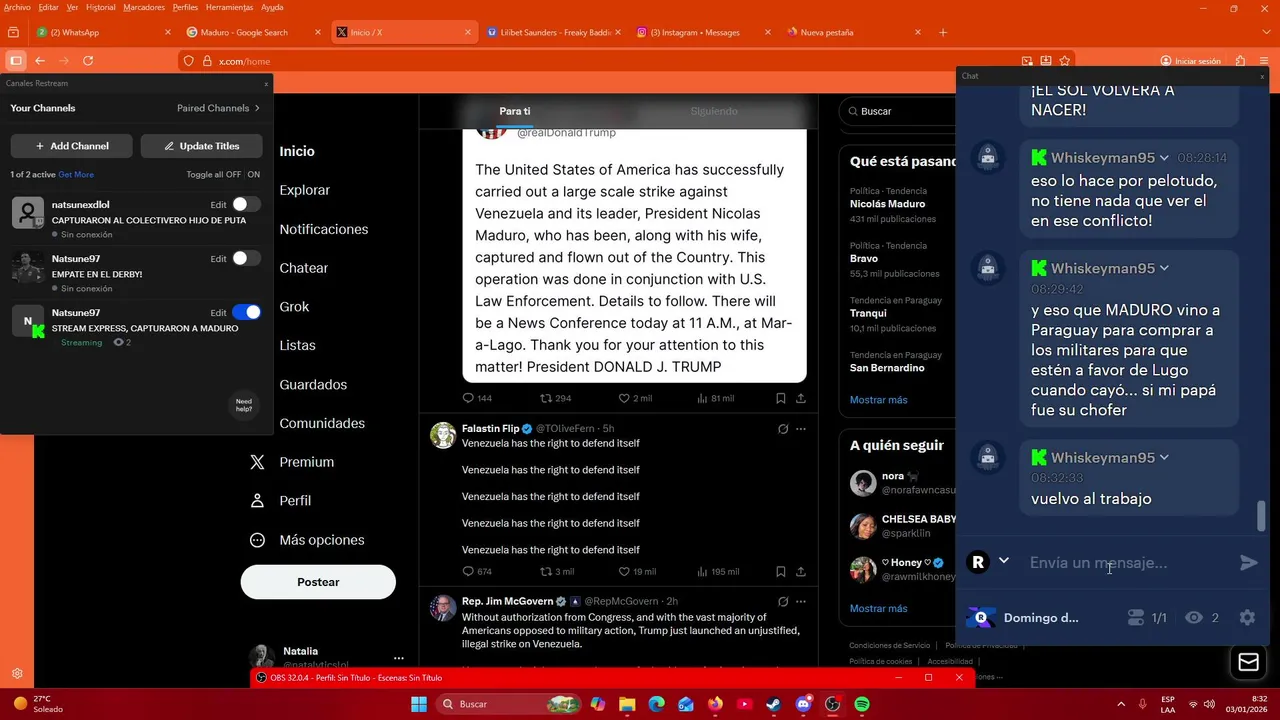This screenshot has height=720, width=1280.
Task: Switch to the Maduro - Google Search tab
Action: coord(255,32)
